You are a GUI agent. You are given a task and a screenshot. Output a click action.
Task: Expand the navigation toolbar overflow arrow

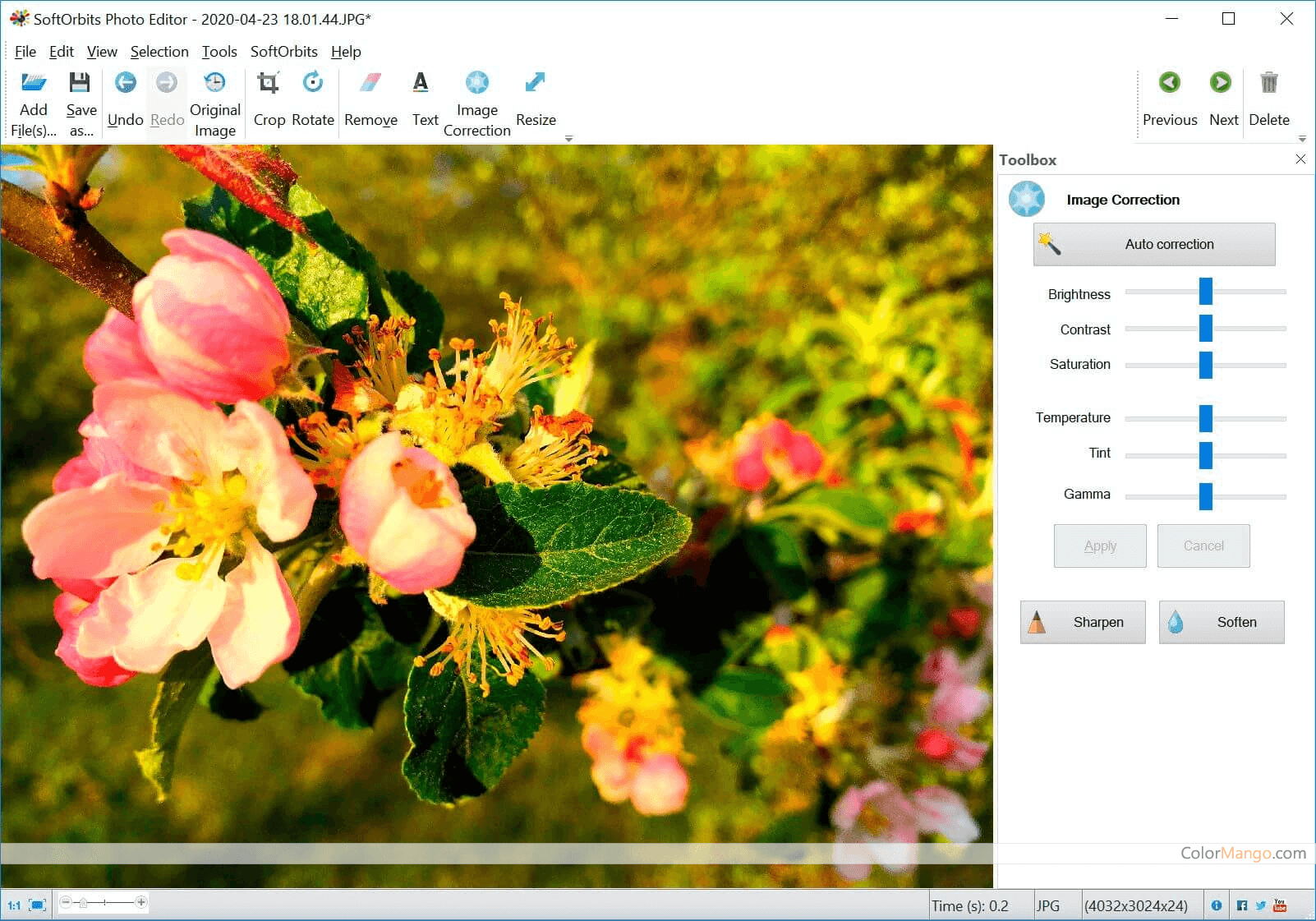tap(1302, 139)
